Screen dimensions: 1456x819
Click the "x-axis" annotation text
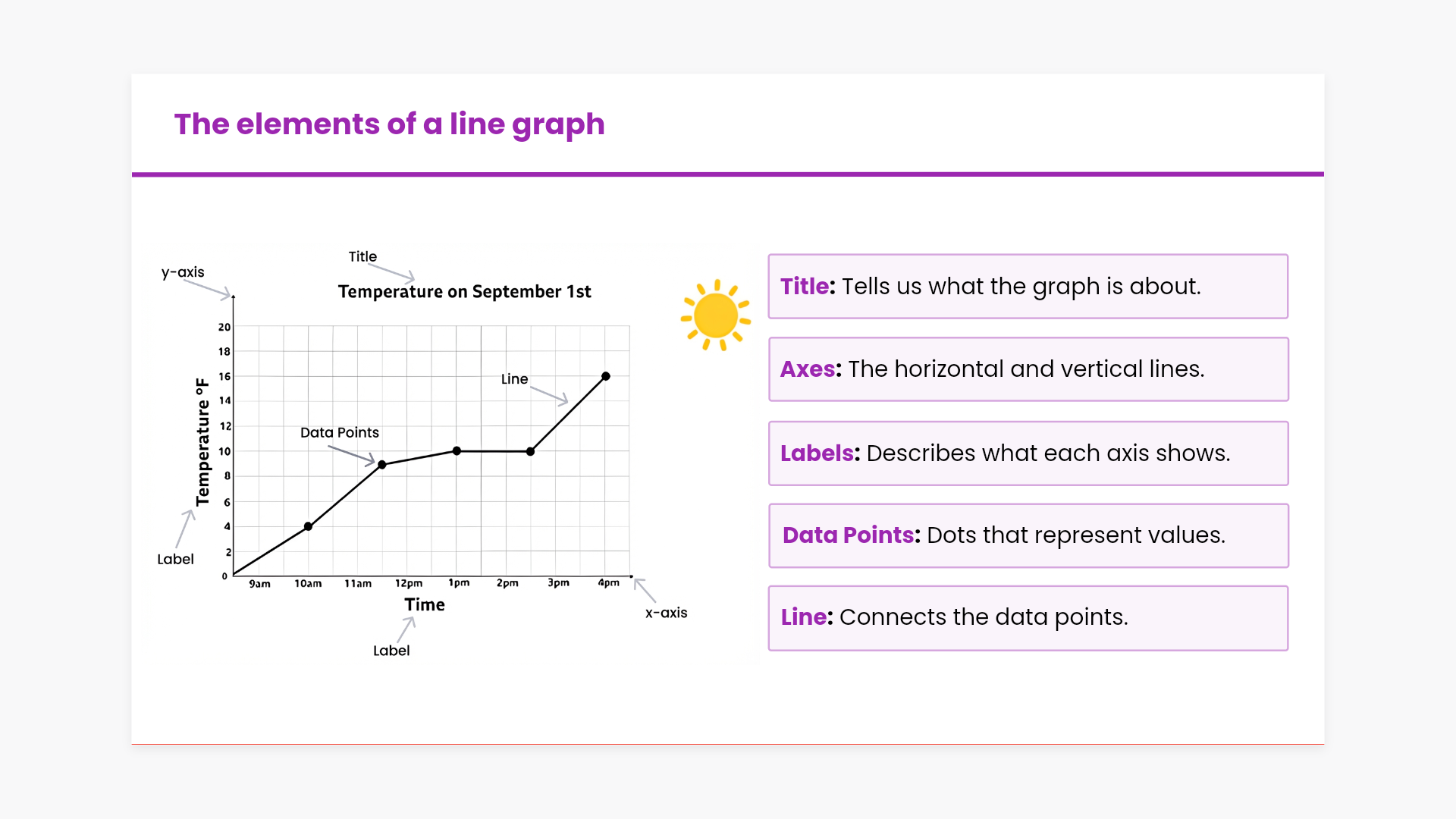(666, 613)
